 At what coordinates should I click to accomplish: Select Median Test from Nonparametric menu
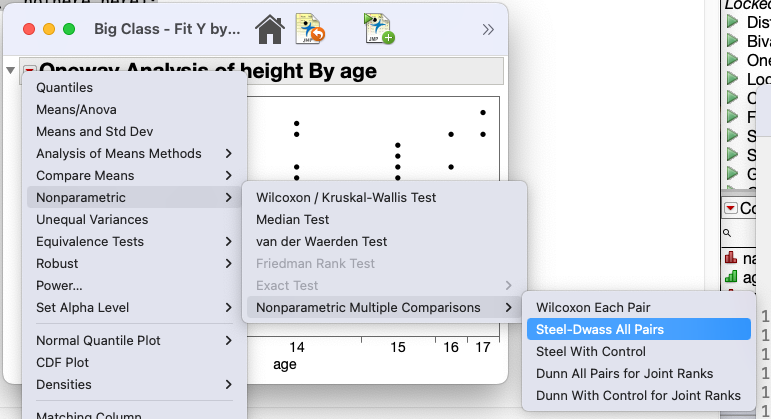[x=292, y=220]
